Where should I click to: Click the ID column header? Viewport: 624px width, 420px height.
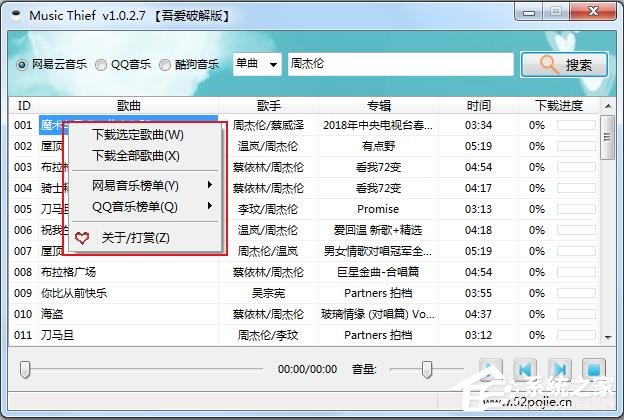point(24,106)
